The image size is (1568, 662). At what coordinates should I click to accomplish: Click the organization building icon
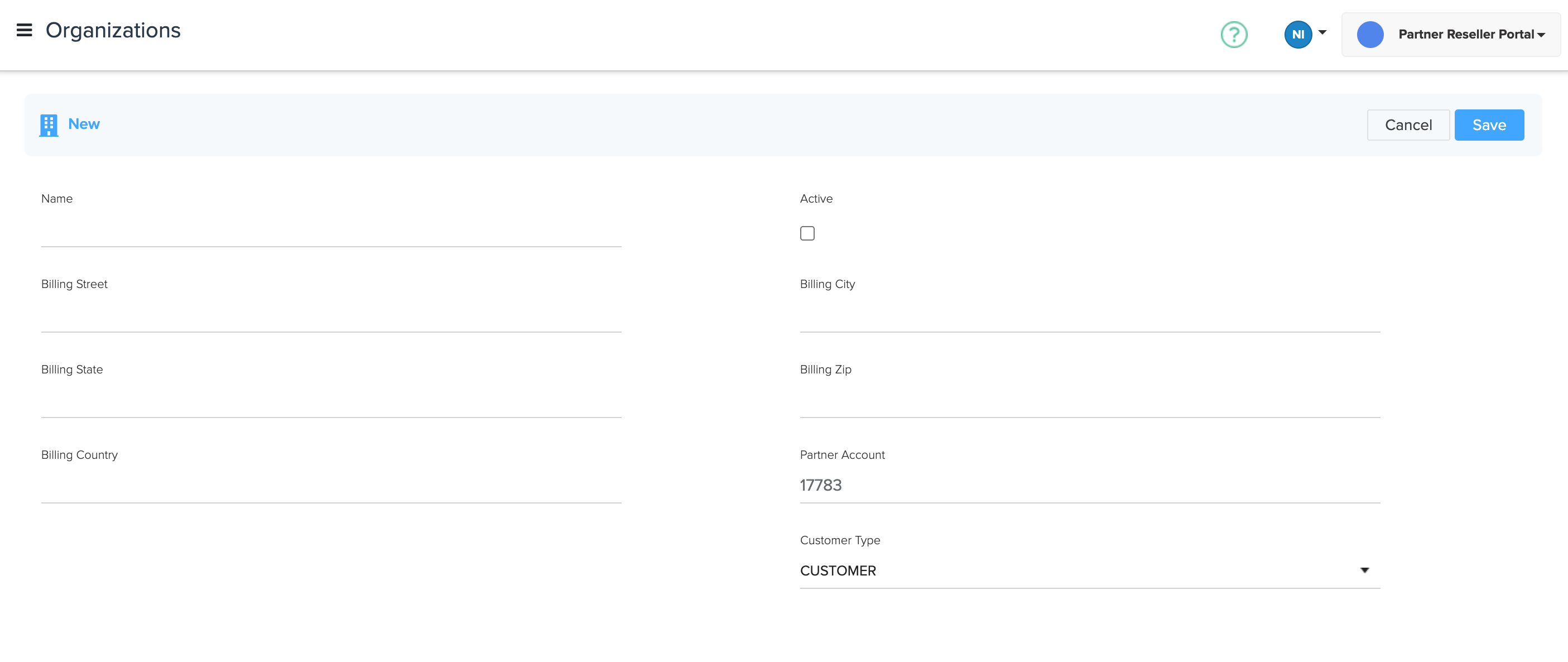49,126
